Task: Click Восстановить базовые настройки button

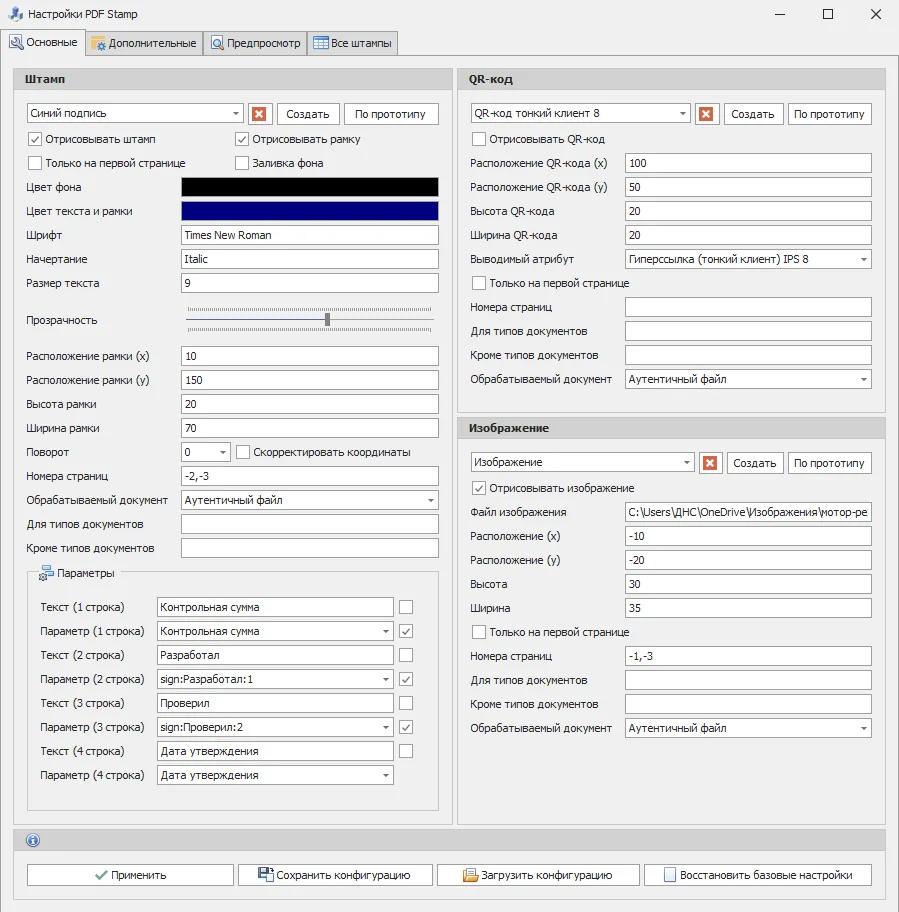Action: pyautogui.click(x=758, y=875)
